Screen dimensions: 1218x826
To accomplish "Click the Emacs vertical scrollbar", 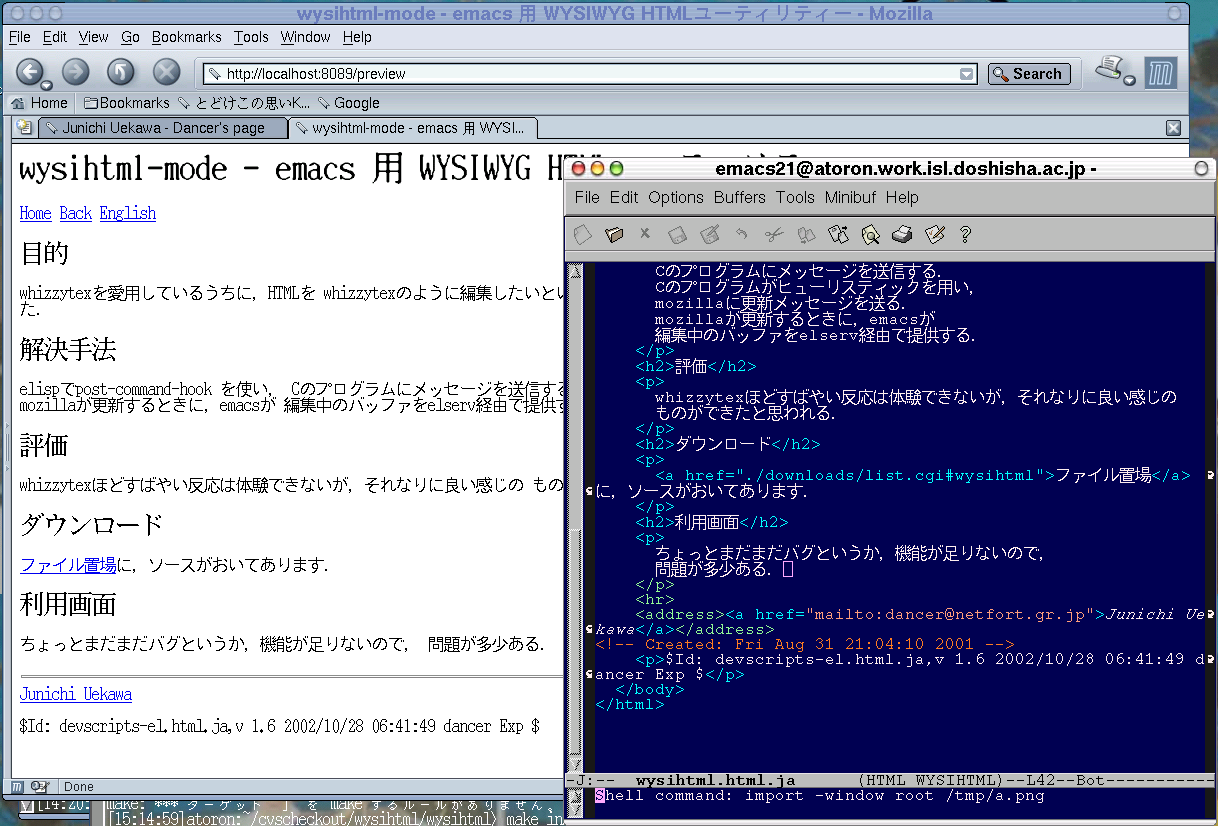I will click(575, 517).
